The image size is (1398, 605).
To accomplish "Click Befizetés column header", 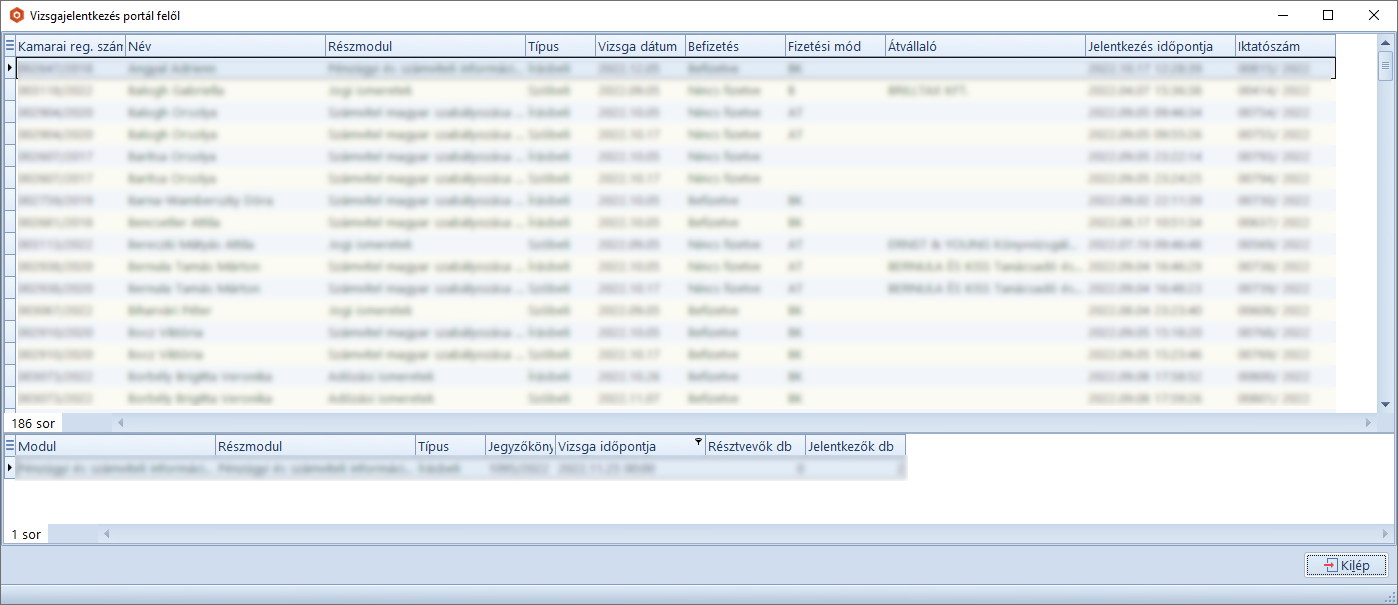I will click(x=735, y=46).
